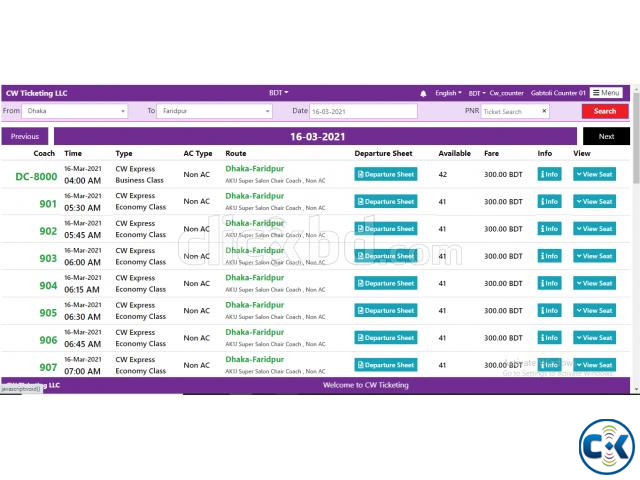Expand View Seat for coach 903
The width and height of the screenshot is (640, 480).
click(595, 256)
